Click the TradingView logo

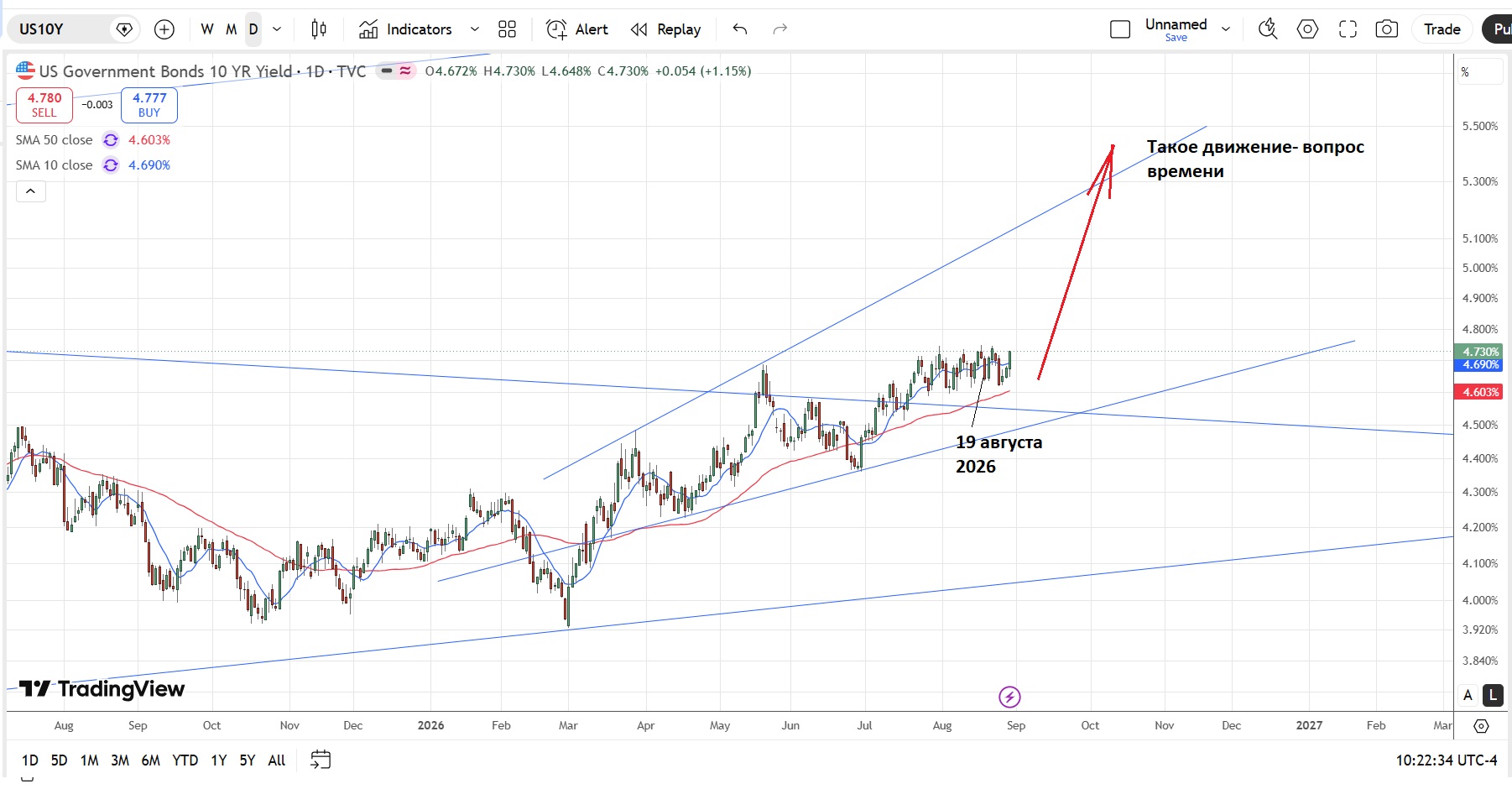tap(102, 689)
